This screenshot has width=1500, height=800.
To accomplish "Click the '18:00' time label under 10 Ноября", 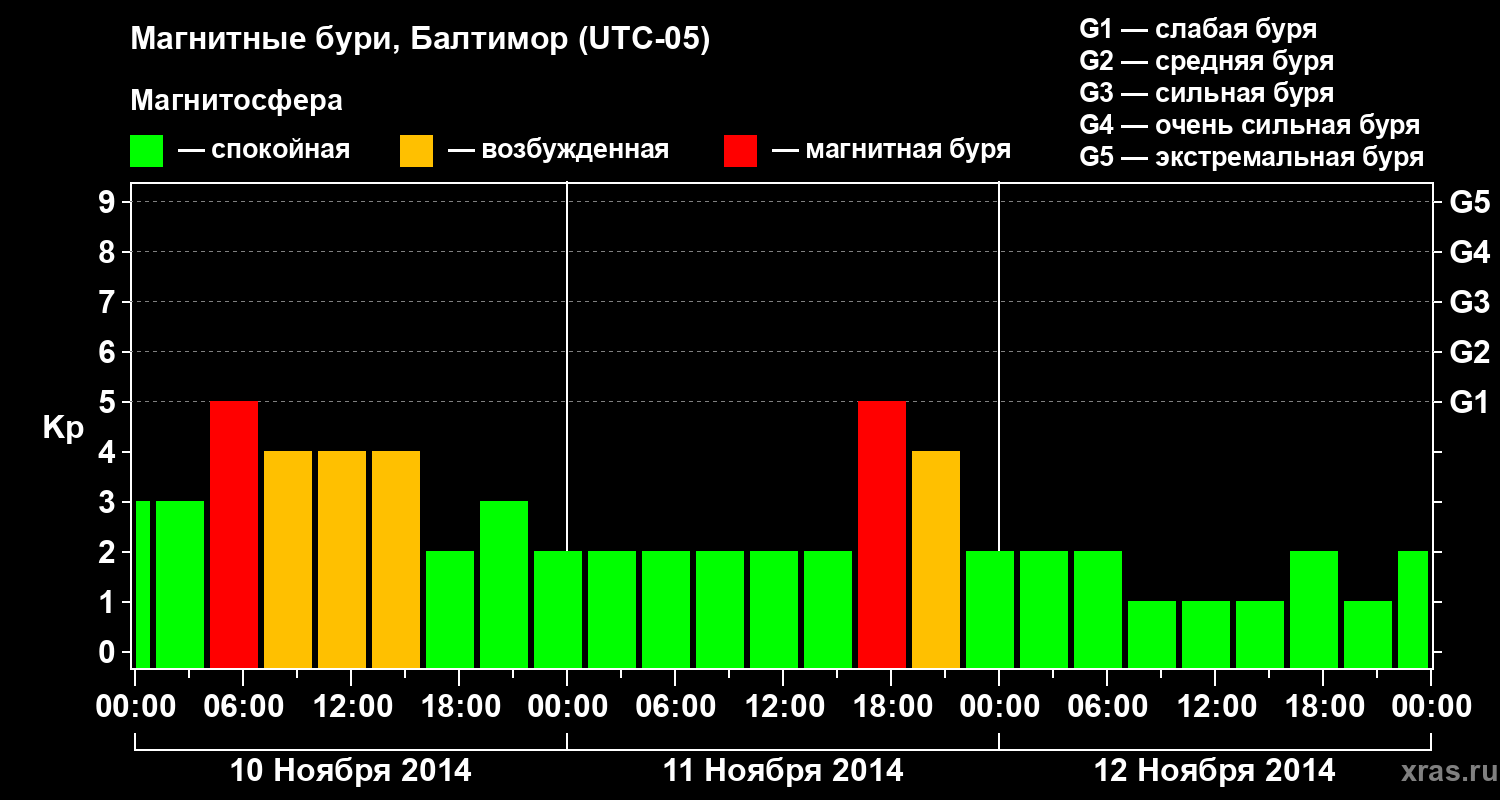I will point(459,707).
